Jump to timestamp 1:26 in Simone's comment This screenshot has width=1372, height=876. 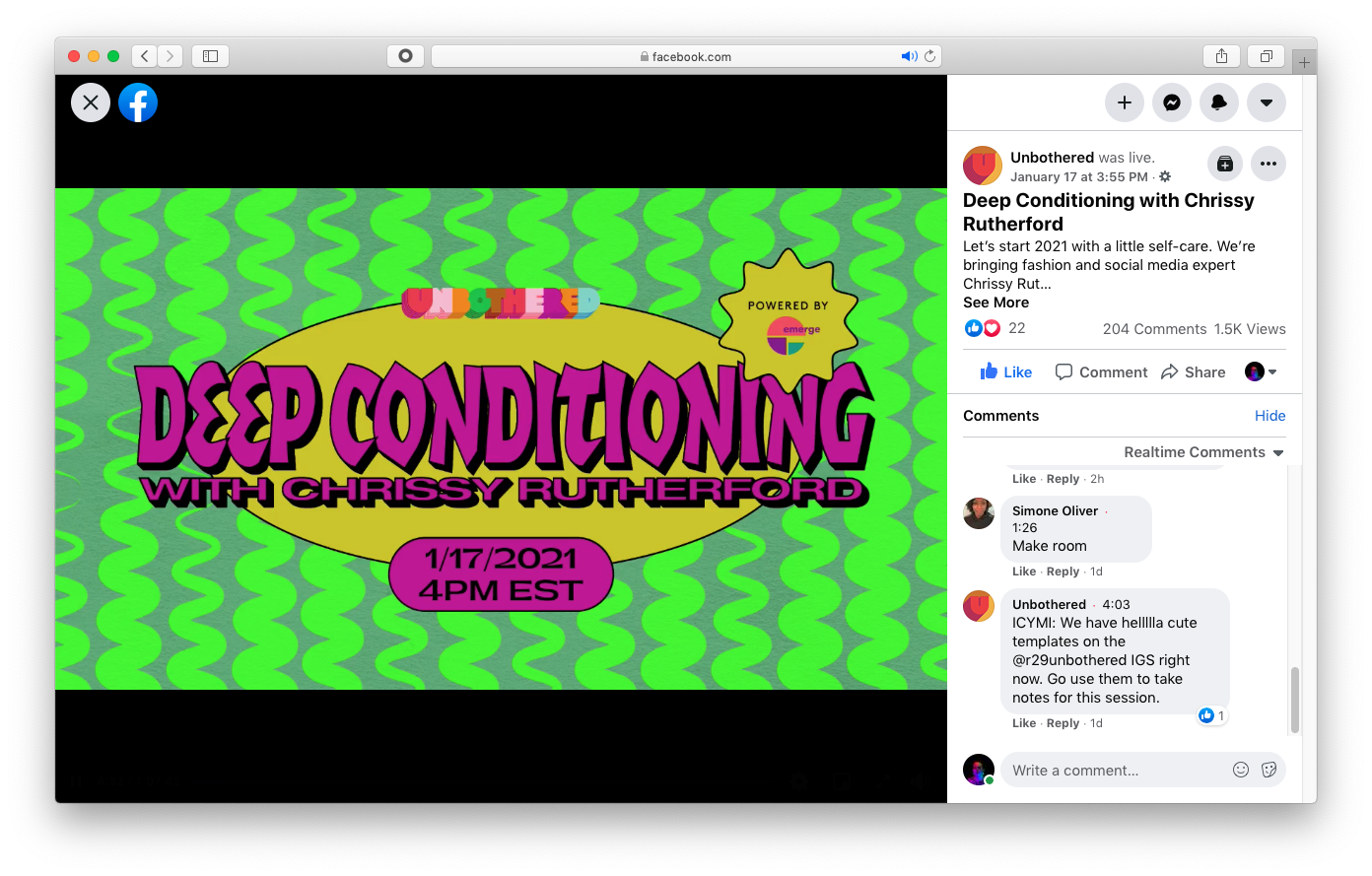pyautogui.click(x=1024, y=528)
